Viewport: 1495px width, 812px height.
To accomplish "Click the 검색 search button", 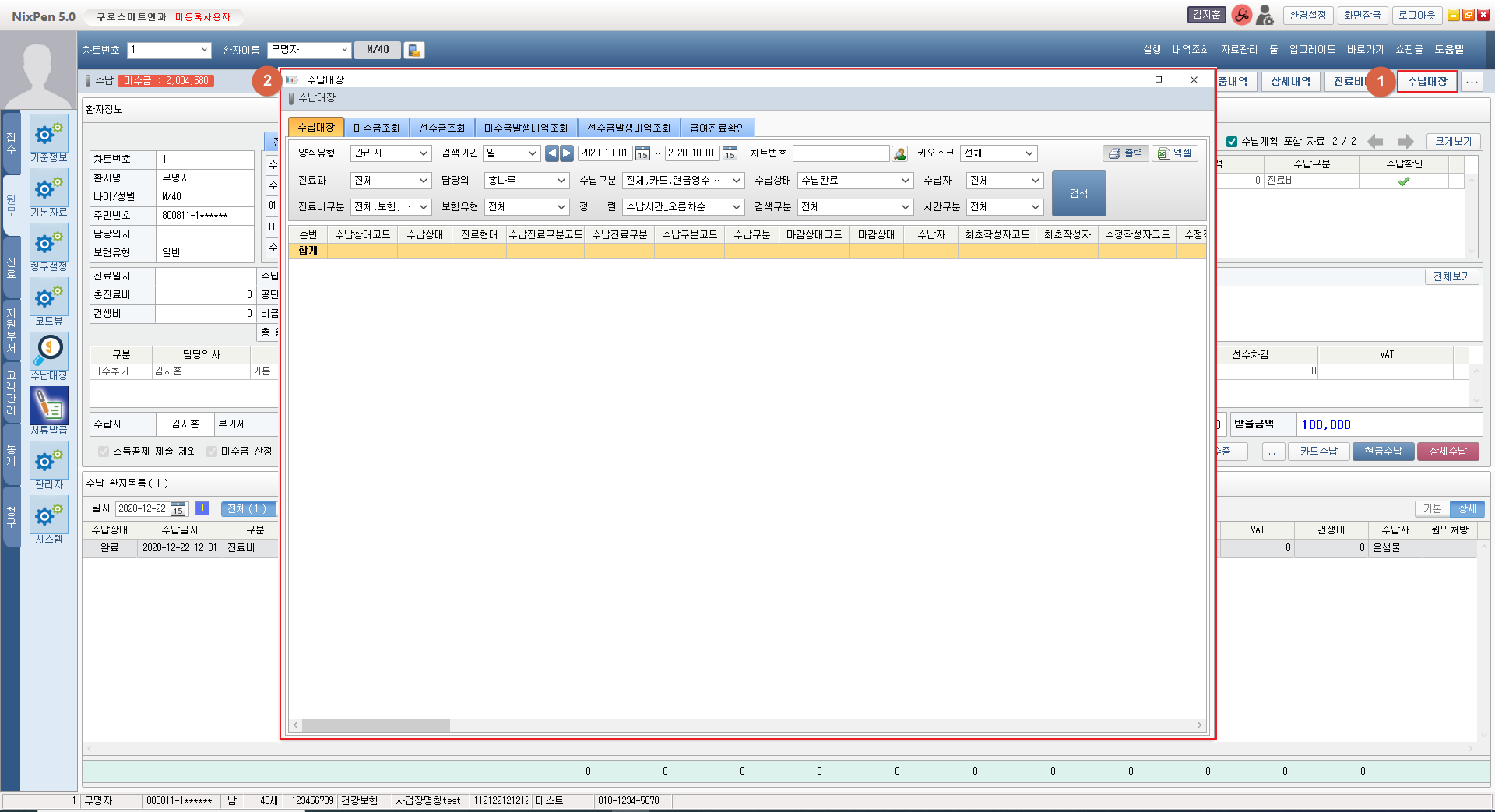I will (x=1078, y=193).
